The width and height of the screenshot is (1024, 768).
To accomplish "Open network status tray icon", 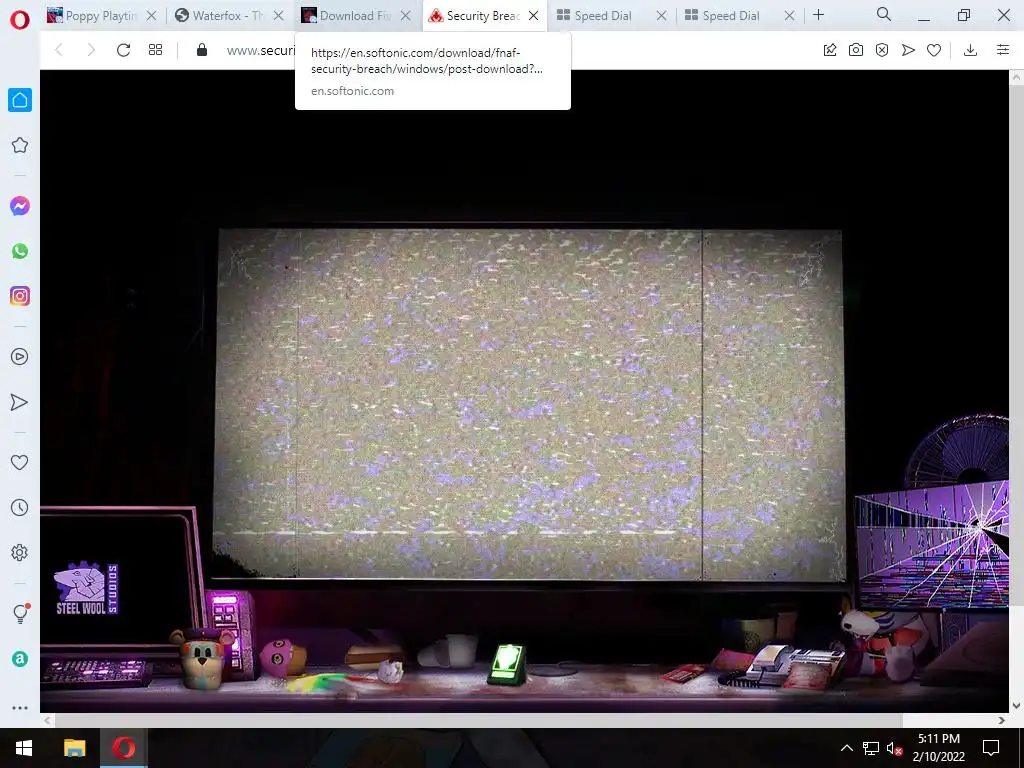I will (871, 748).
